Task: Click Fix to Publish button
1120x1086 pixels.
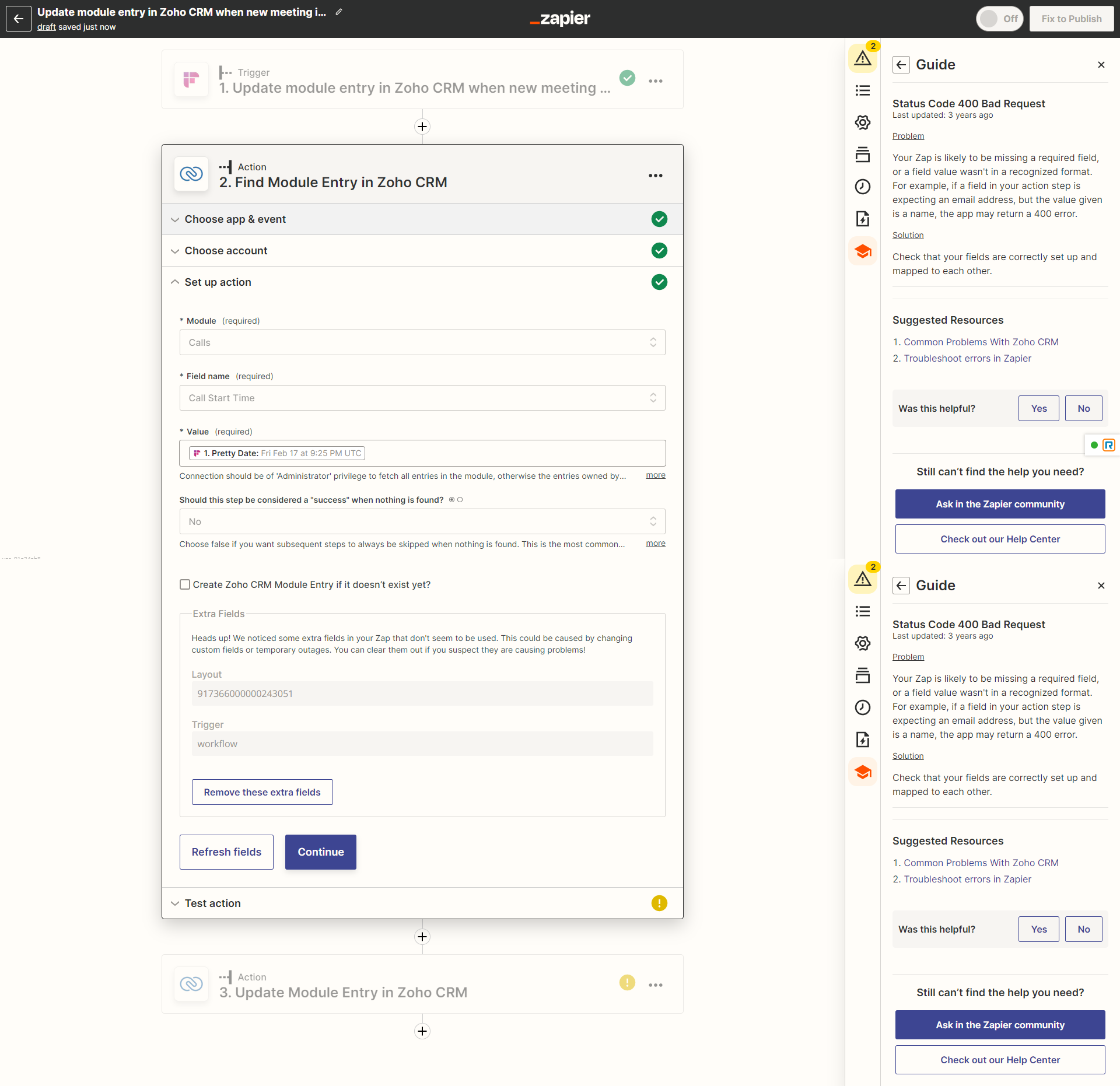Action: click(1072, 19)
